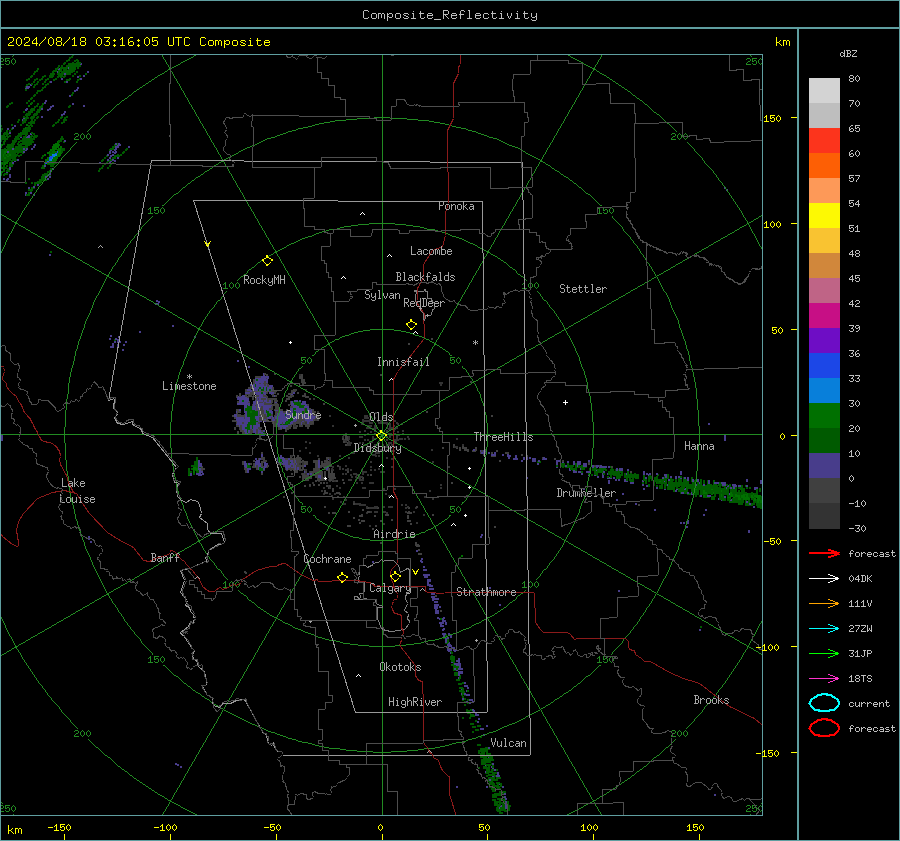Click the yellow diamond marker below Cochrane

click(x=343, y=578)
